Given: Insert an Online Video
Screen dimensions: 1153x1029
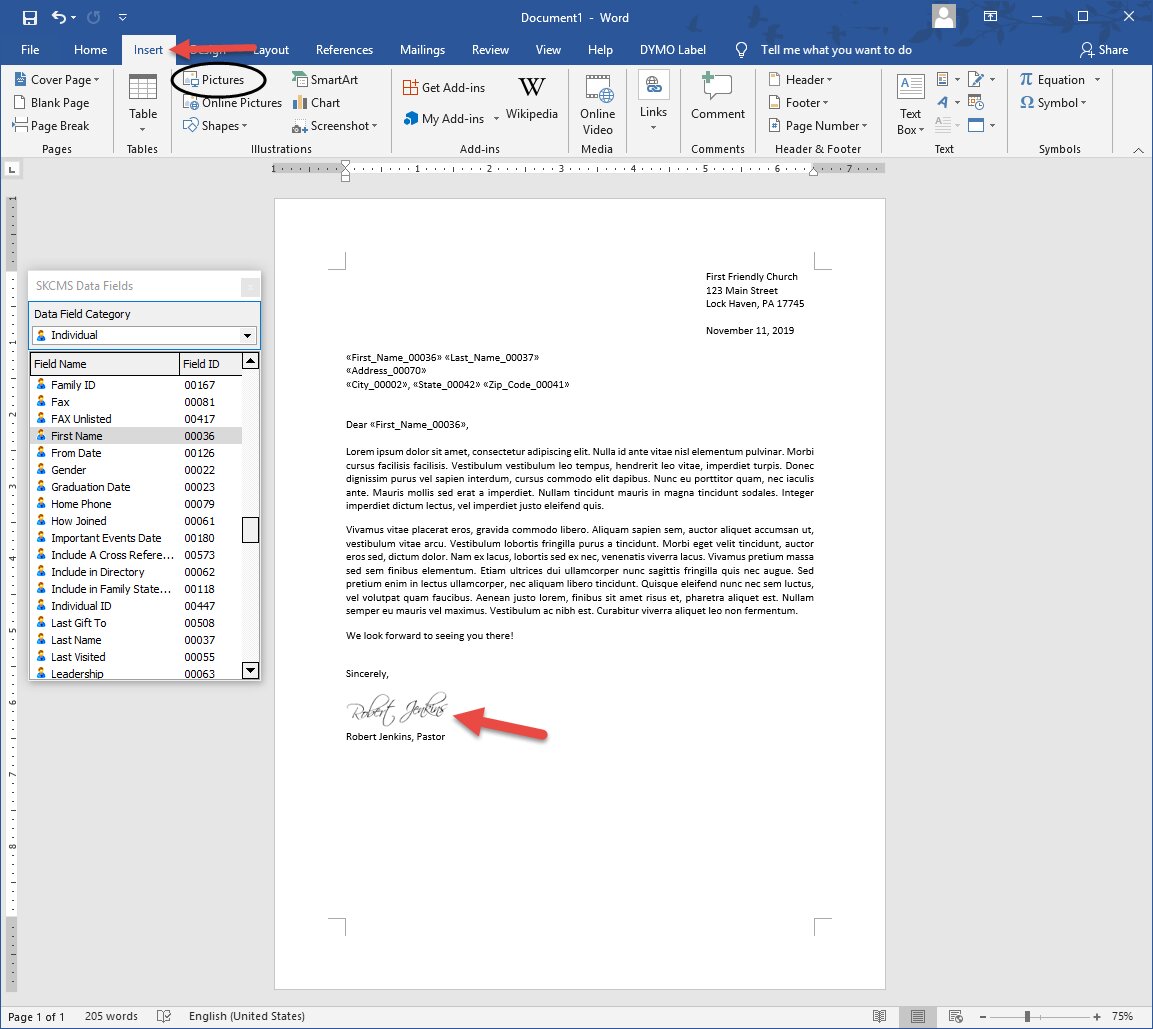Looking at the screenshot, I should pyautogui.click(x=597, y=104).
